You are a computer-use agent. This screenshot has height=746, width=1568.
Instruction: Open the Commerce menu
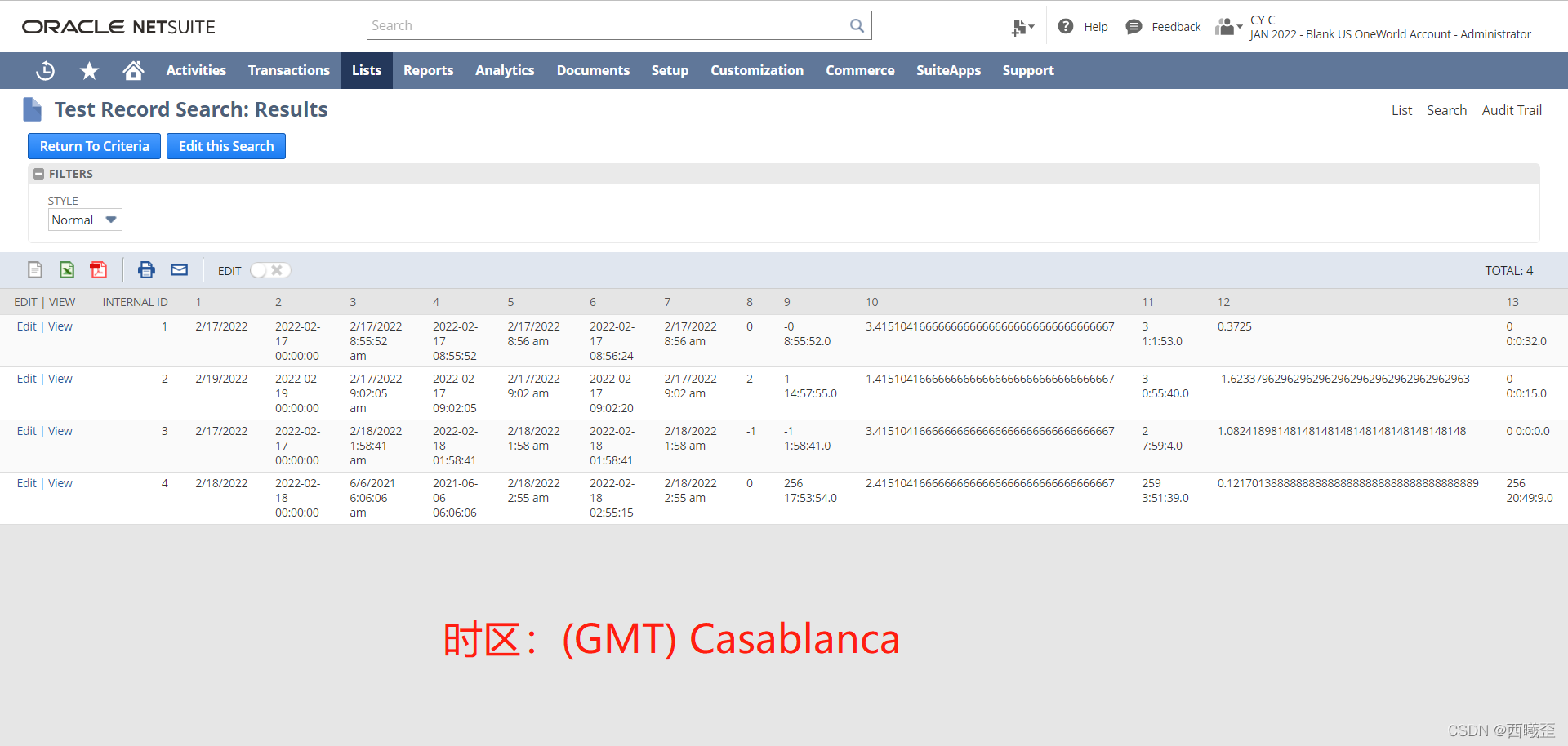(x=860, y=70)
